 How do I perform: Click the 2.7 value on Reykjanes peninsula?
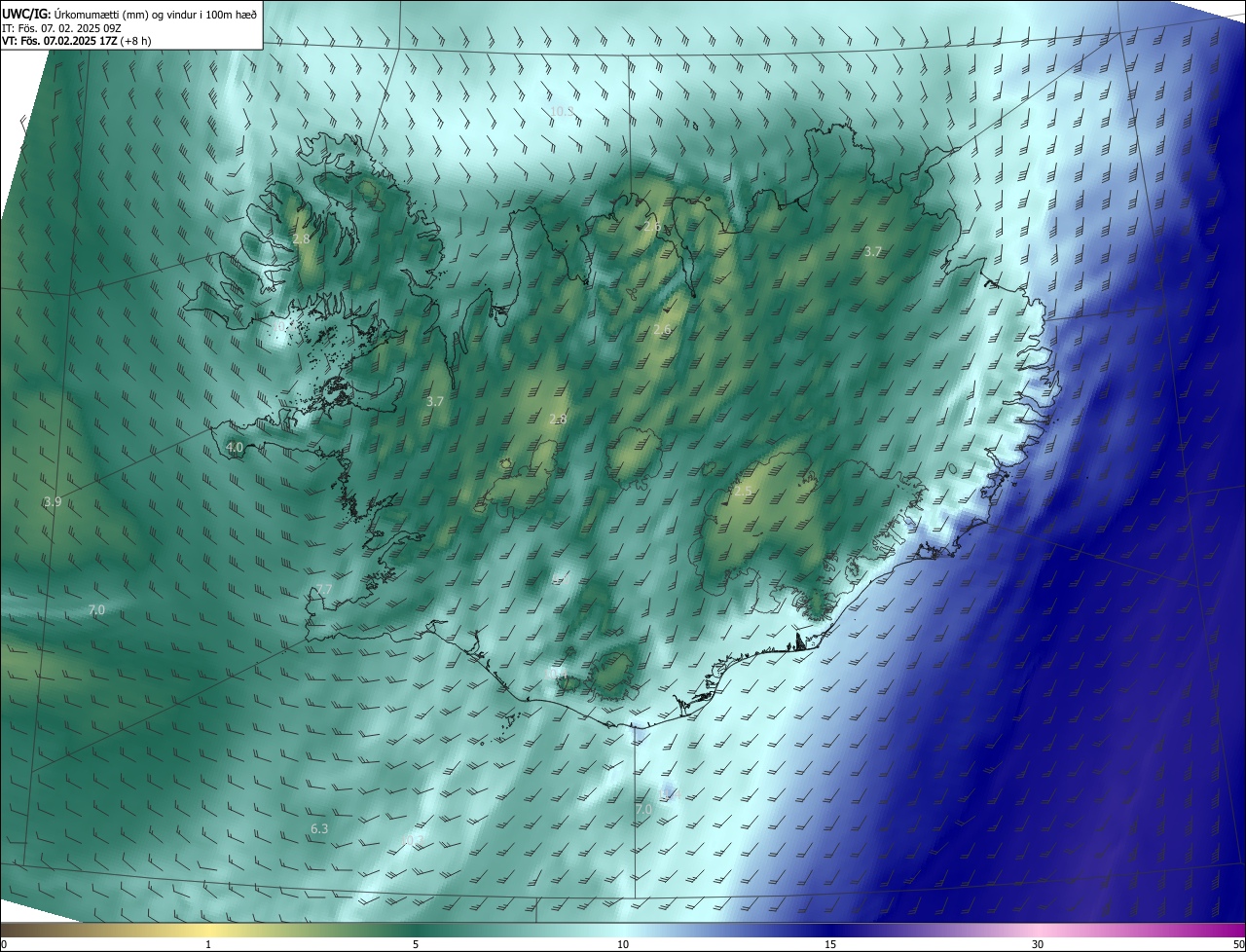tap(323, 590)
